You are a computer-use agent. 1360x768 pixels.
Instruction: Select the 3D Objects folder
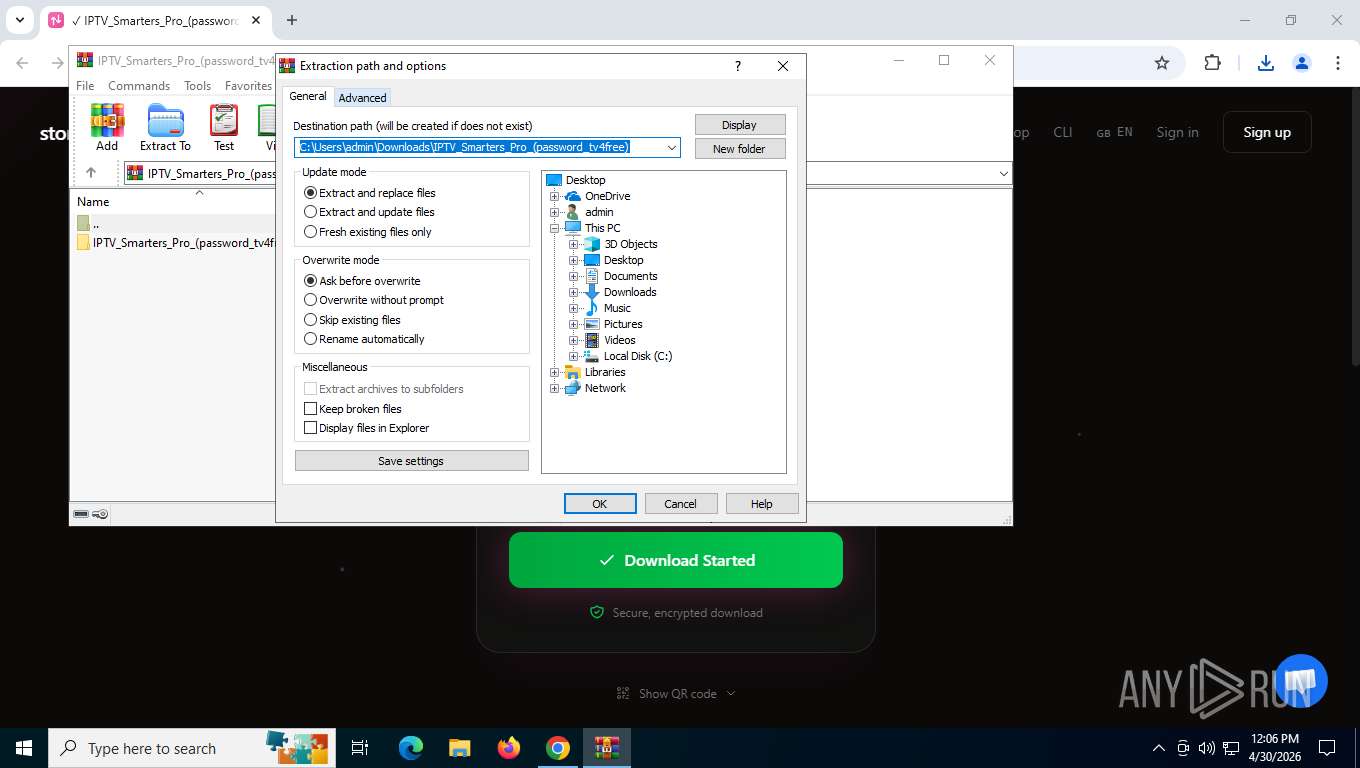pyautogui.click(x=630, y=244)
